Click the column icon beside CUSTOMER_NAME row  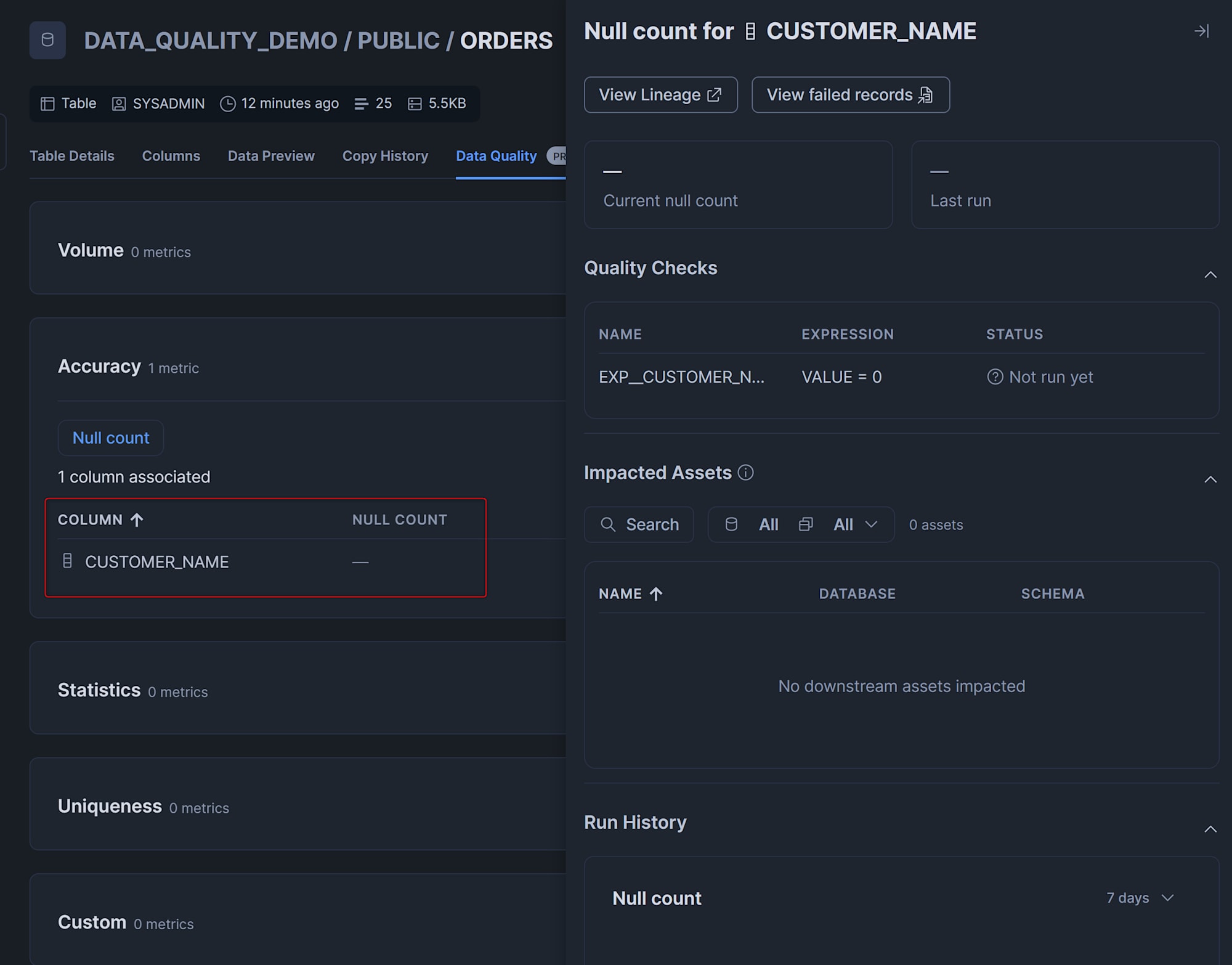pyautogui.click(x=68, y=561)
